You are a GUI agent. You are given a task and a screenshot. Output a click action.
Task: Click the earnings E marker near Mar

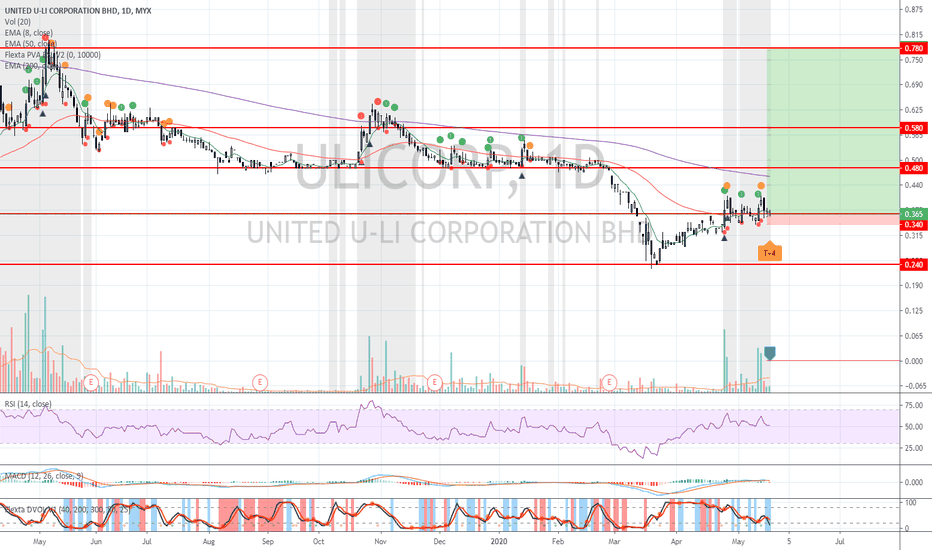tap(609, 382)
